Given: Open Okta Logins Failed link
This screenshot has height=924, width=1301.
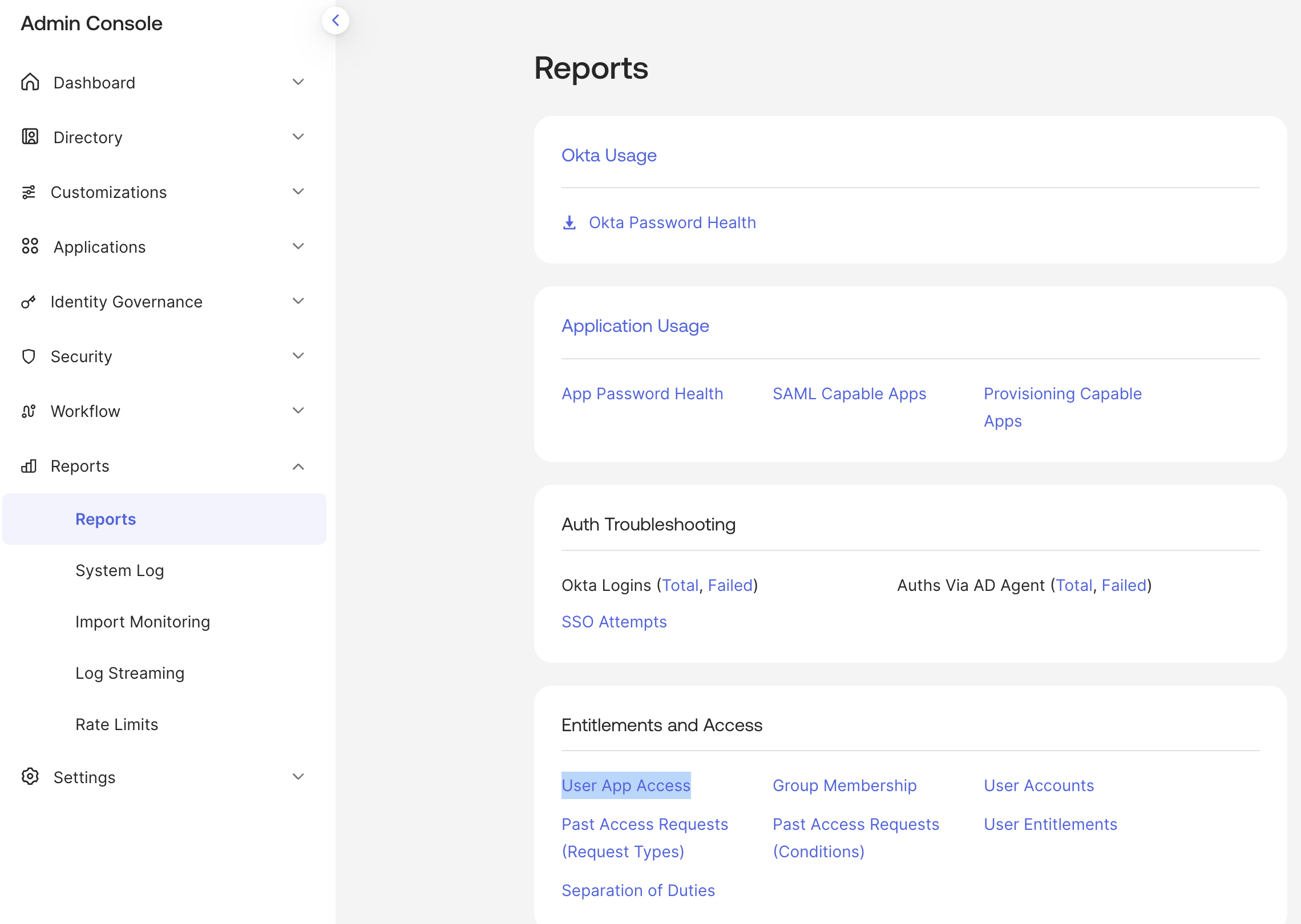Looking at the screenshot, I should click(x=730, y=585).
